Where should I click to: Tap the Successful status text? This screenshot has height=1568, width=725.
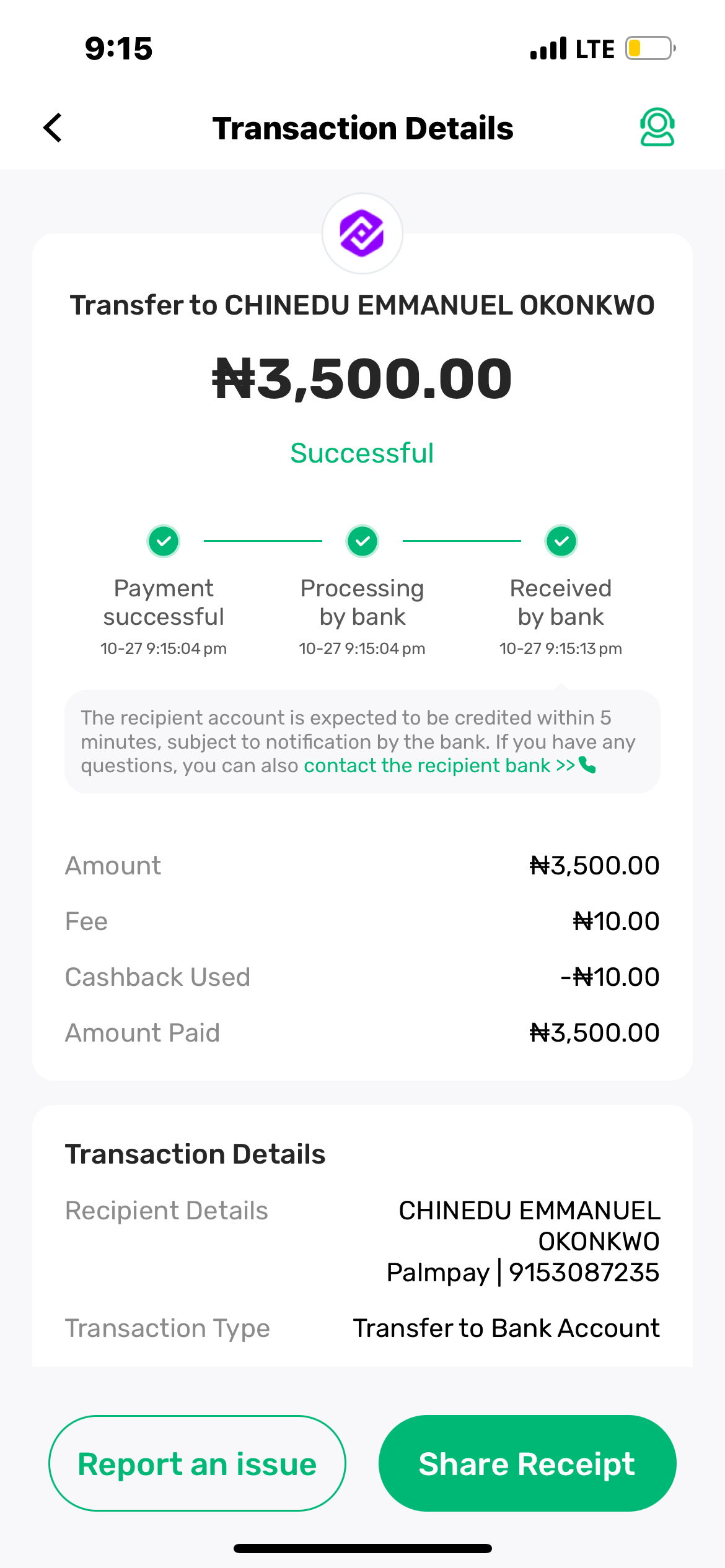click(x=362, y=453)
